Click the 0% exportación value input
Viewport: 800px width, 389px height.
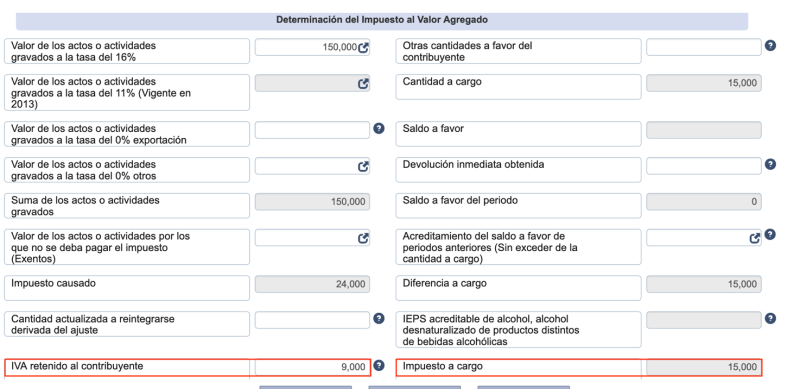coord(312,130)
